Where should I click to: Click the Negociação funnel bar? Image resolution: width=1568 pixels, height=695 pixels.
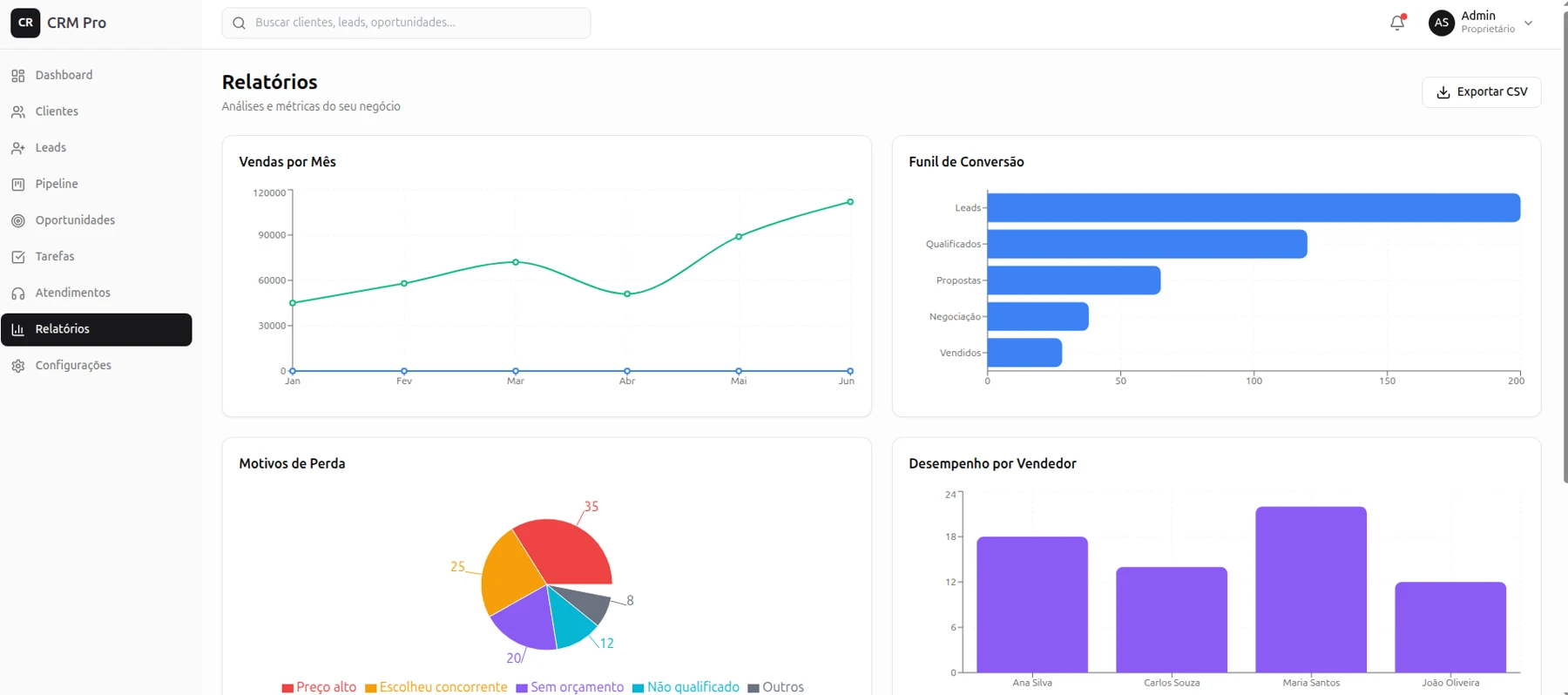pyautogui.click(x=1037, y=316)
